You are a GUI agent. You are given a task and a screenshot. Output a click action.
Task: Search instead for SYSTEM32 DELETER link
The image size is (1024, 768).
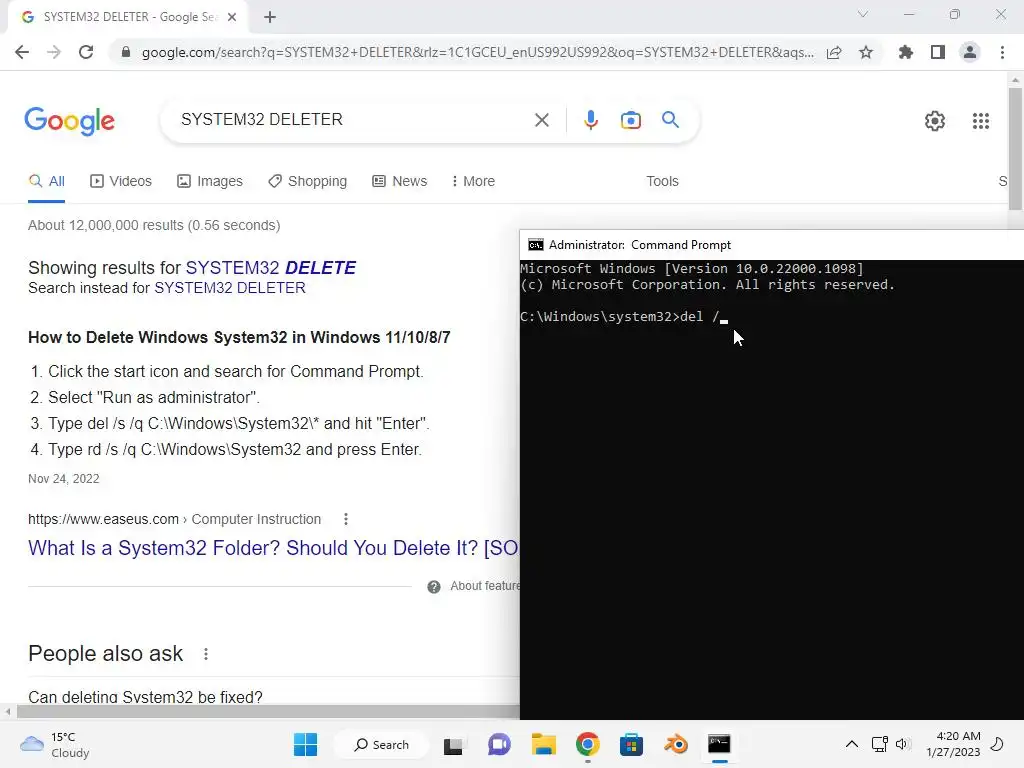click(x=230, y=288)
